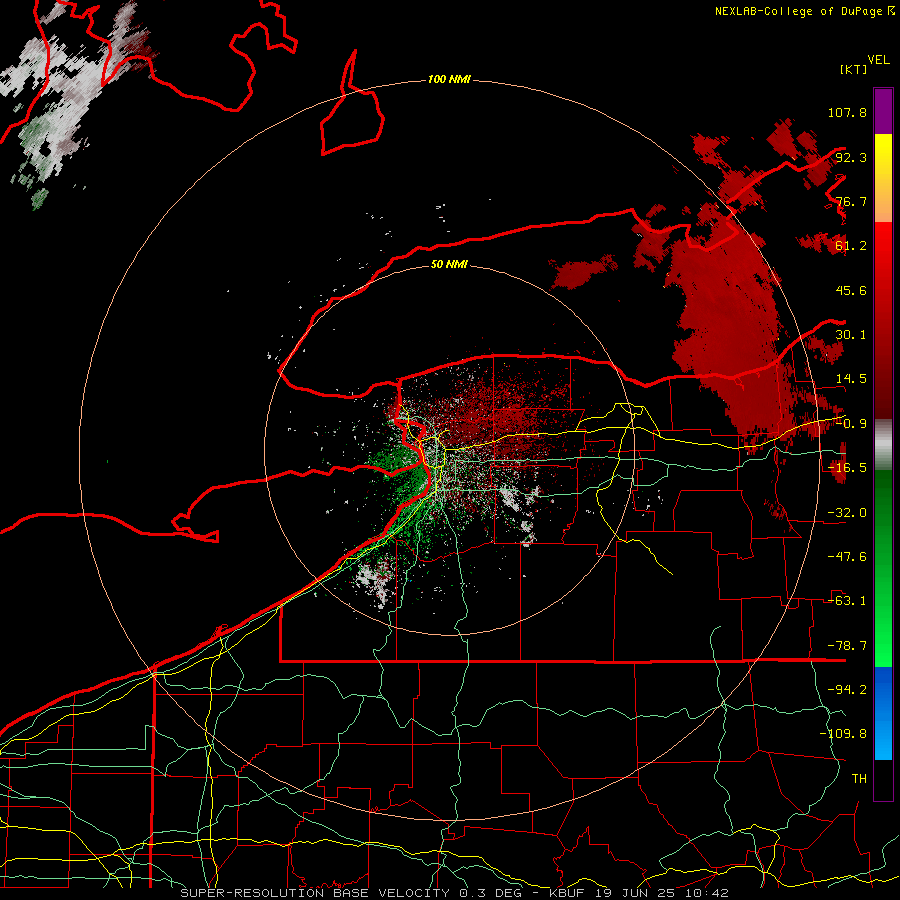Click the -109.8 velocity scale value
This screenshot has height=900, width=900.
[843, 734]
